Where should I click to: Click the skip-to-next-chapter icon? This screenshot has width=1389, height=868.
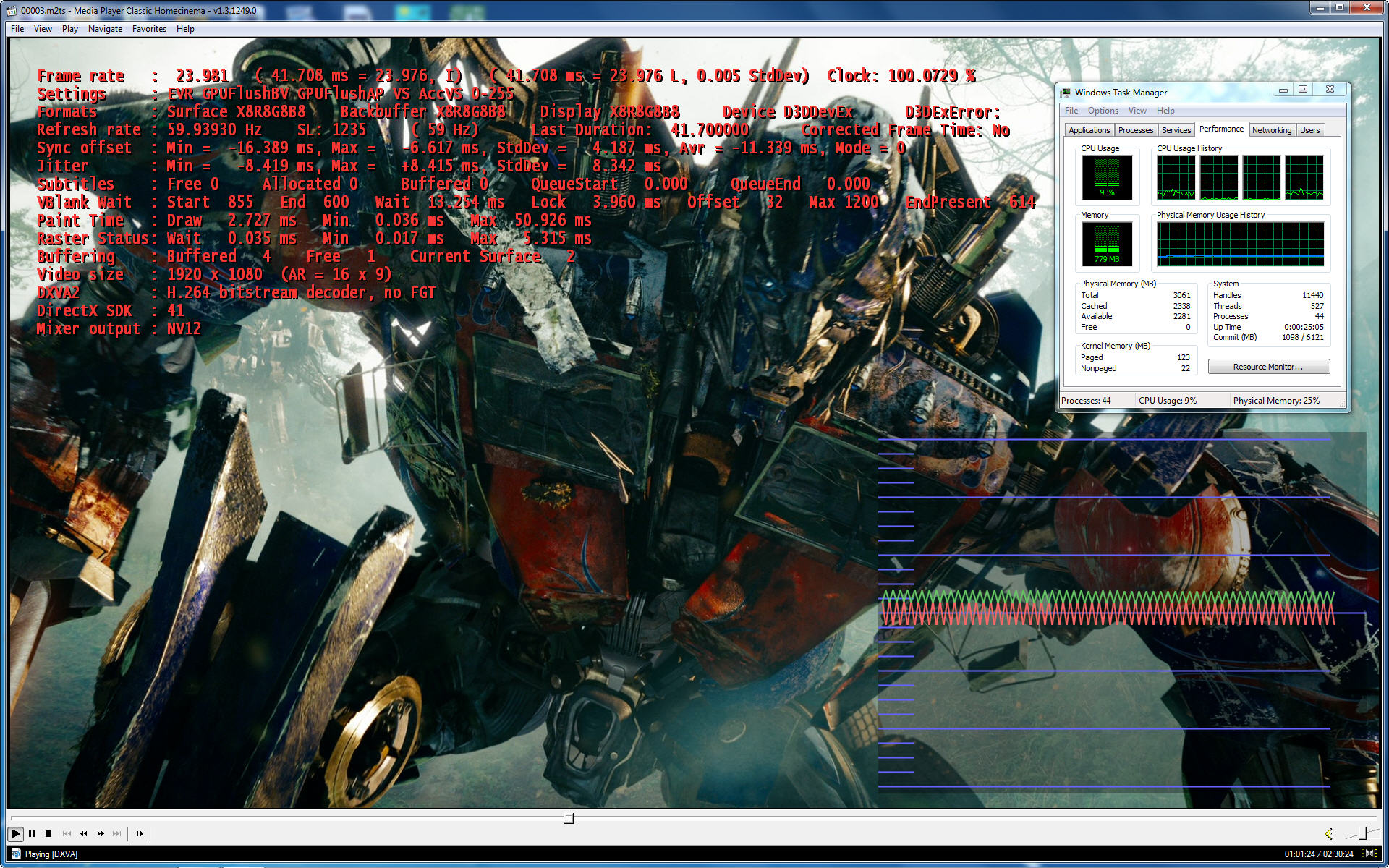click(117, 833)
